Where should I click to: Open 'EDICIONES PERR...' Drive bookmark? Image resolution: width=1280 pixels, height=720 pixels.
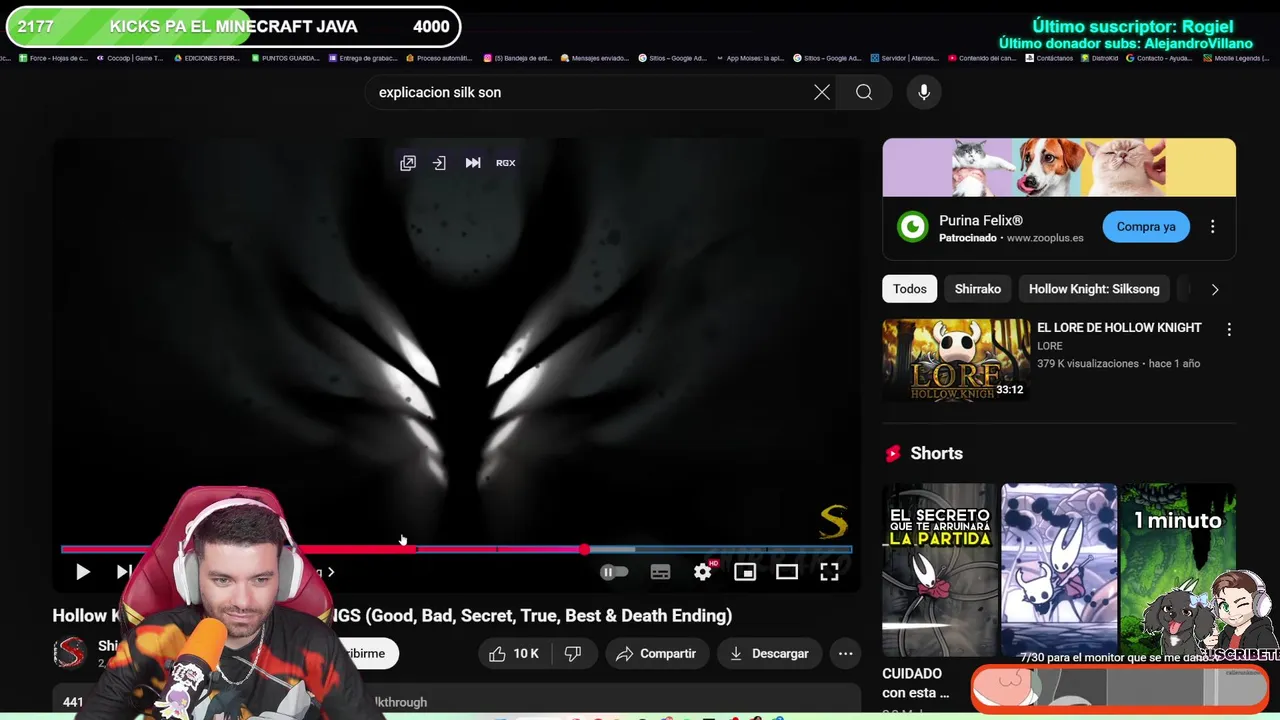(207, 58)
